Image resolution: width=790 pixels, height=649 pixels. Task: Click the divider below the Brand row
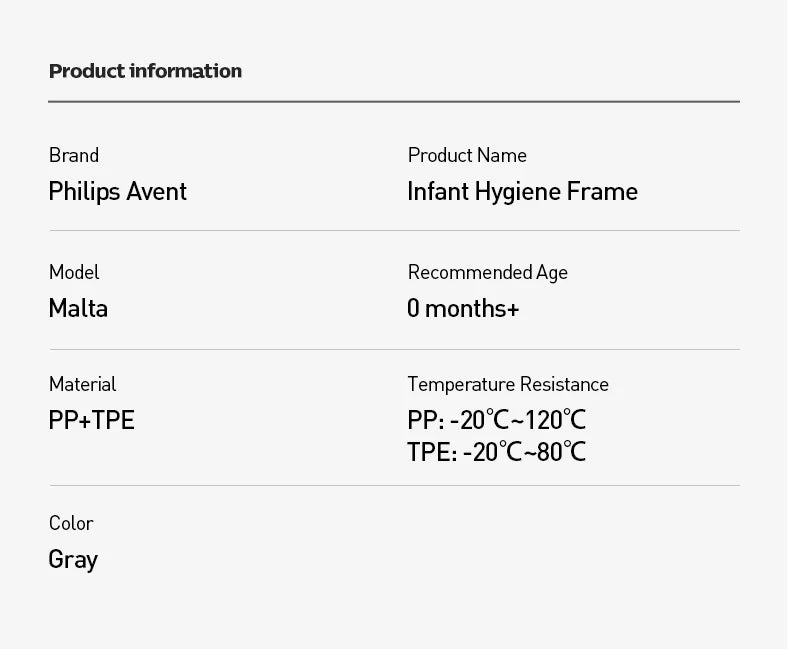395,230
